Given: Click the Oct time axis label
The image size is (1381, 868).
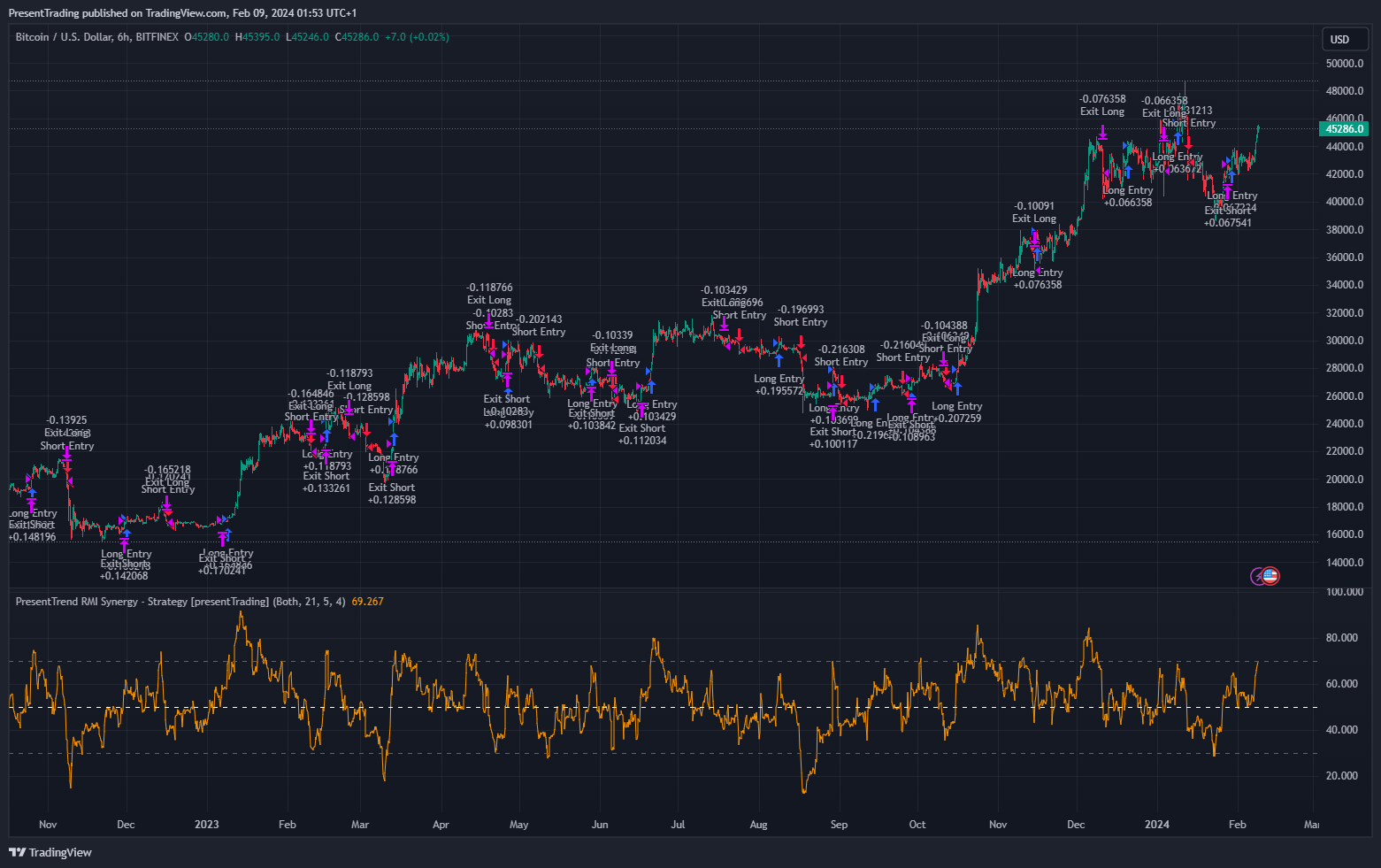Looking at the screenshot, I should 917,825.
